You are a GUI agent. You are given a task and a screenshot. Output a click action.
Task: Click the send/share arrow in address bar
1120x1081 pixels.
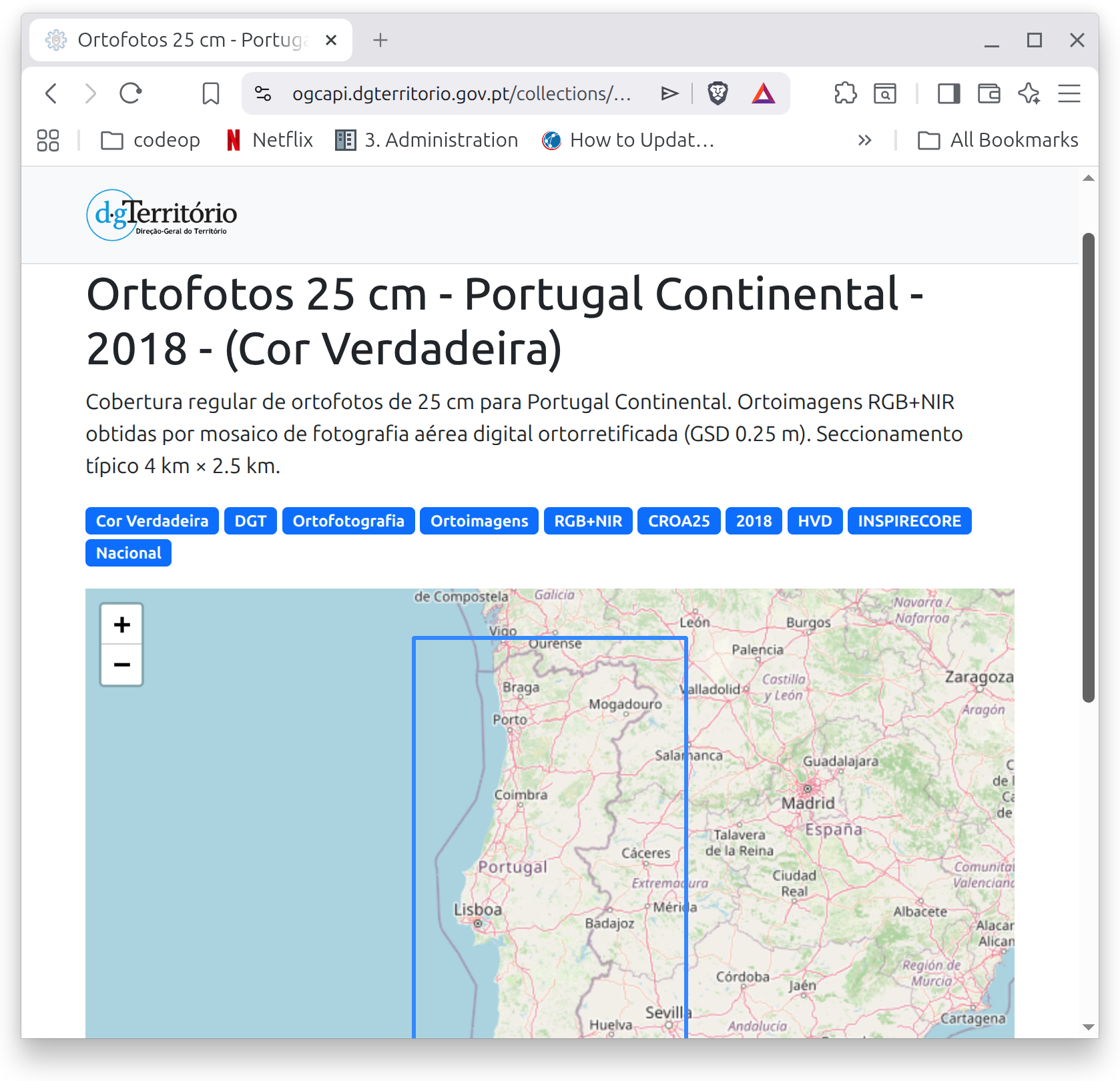pos(669,93)
